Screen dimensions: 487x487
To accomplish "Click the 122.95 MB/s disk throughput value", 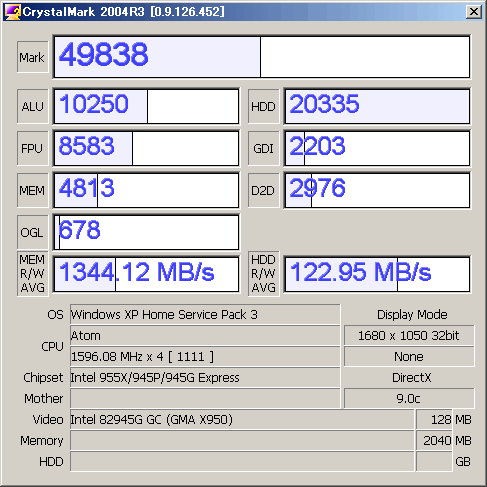I will pyautogui.click(x=377, y=274).
